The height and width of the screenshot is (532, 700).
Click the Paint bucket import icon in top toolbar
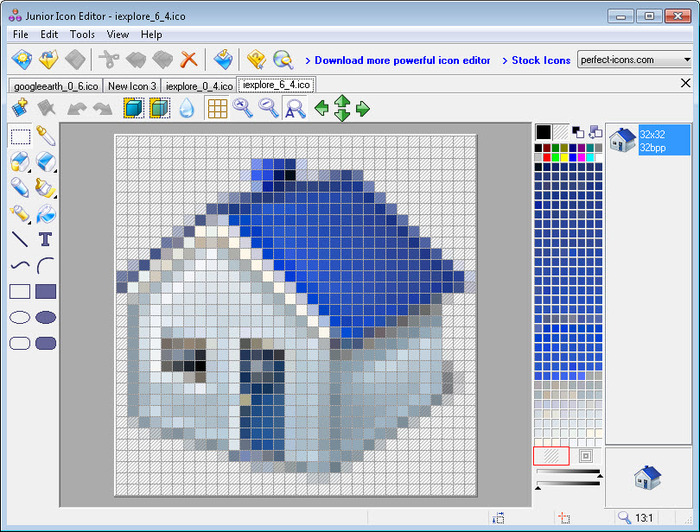click(223, 59)
